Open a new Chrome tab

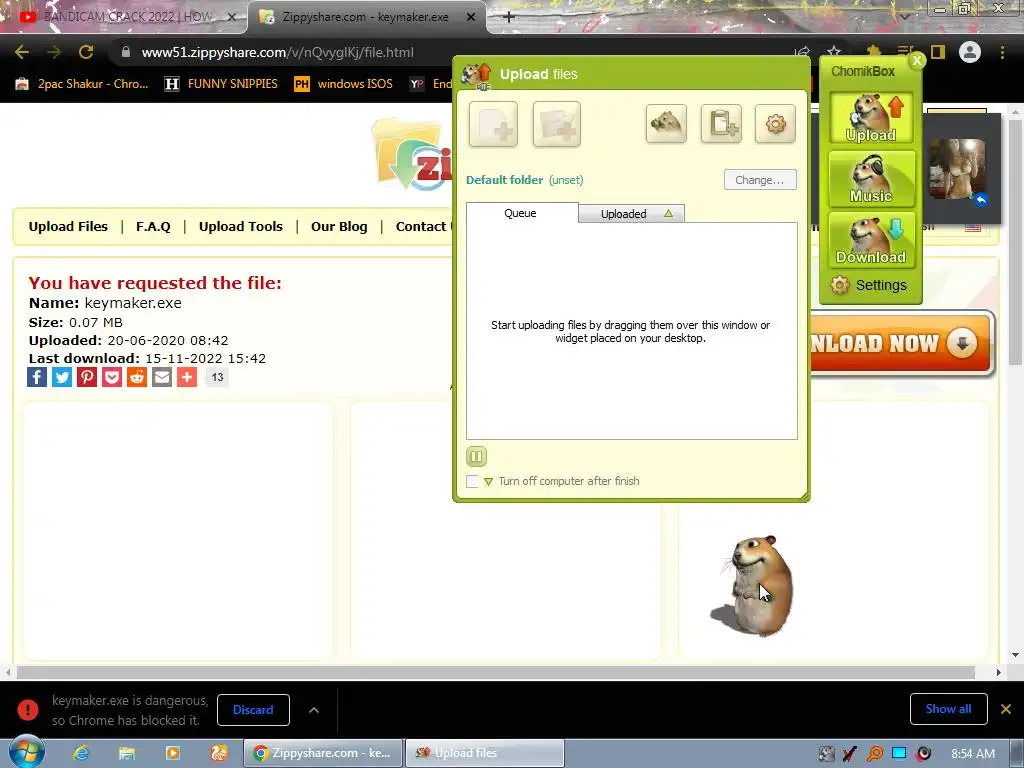tap(509, 17)
